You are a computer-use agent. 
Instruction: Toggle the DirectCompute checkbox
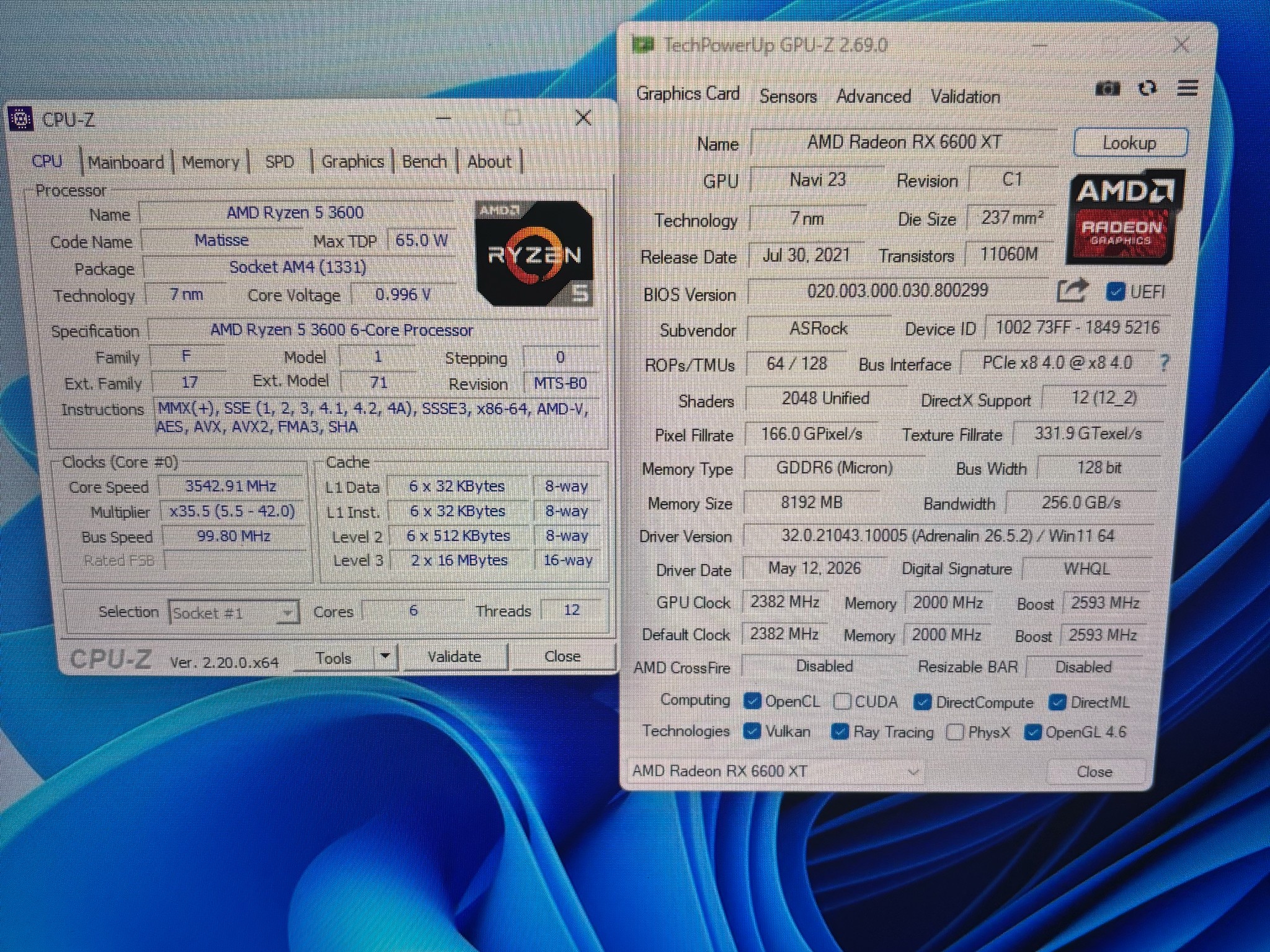click(x=922, y=702)
